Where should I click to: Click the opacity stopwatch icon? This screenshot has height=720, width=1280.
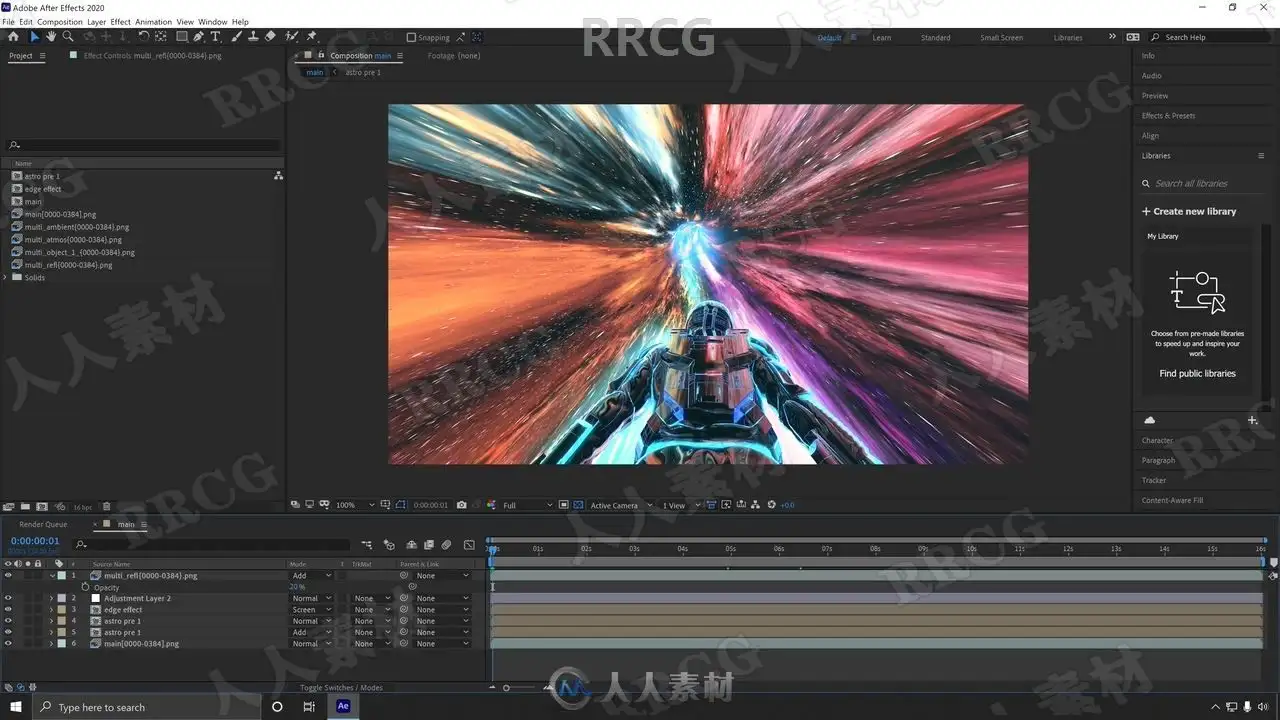[x=85, y=587]
